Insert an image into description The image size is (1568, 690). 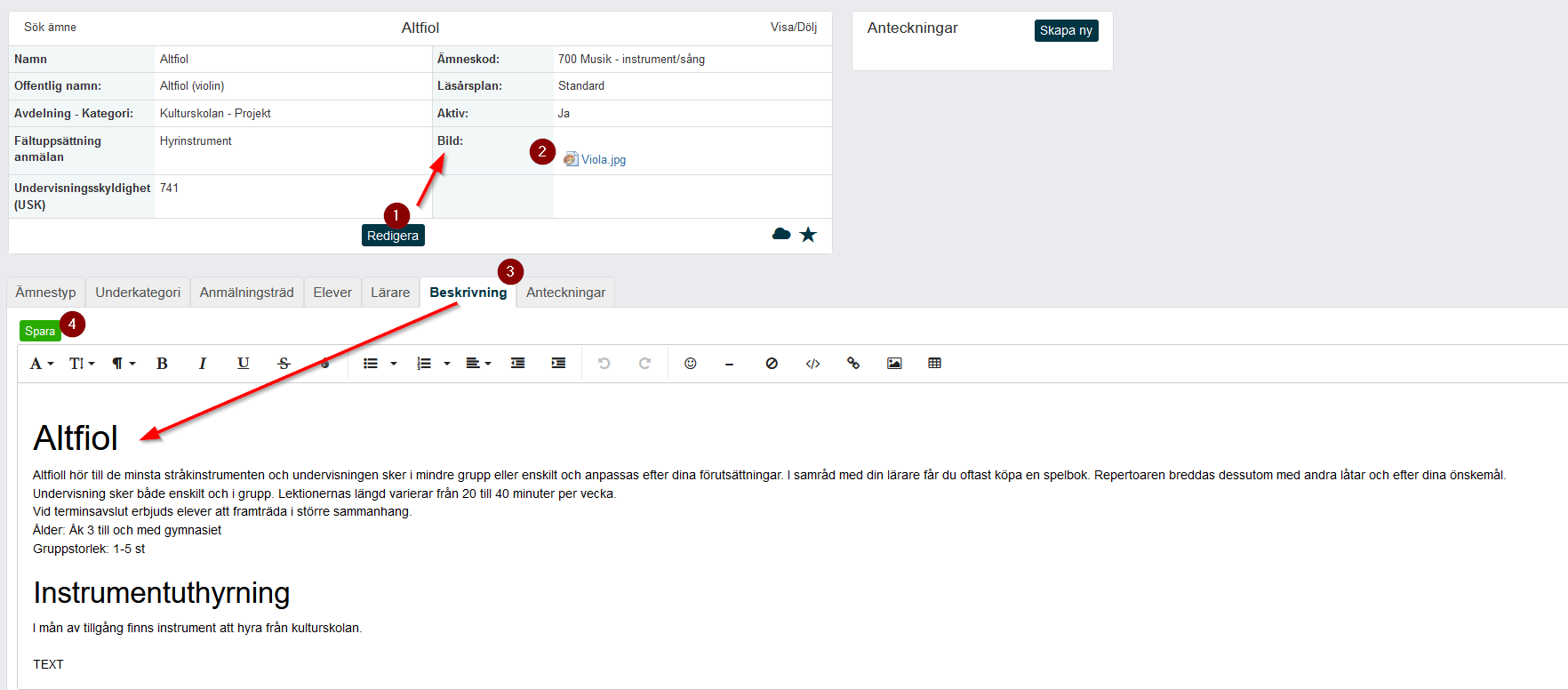pyautogui.click(x=894, y=364)
